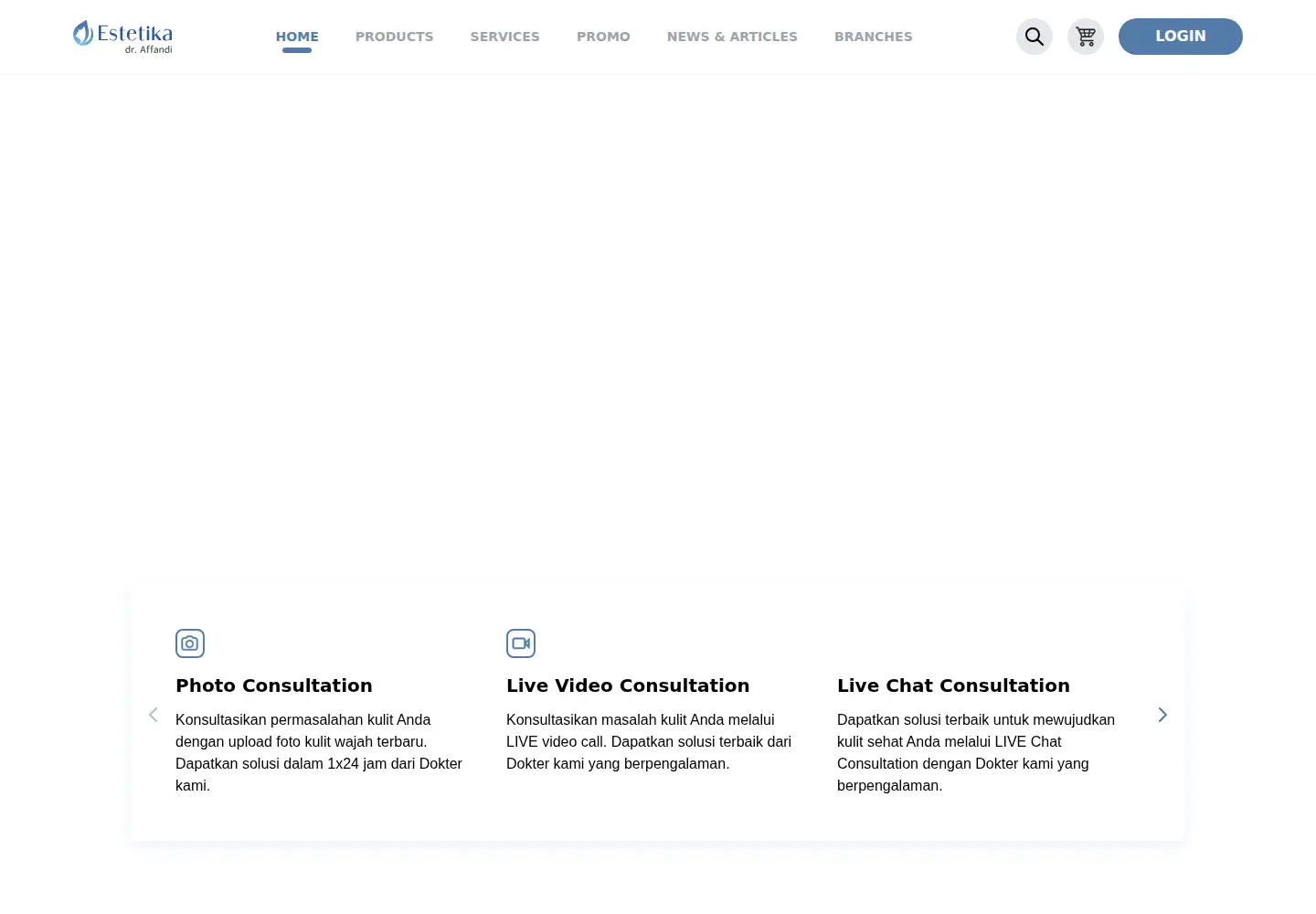
Task: Go to SERVICES in navigation
Action: [x=505, y=37]
